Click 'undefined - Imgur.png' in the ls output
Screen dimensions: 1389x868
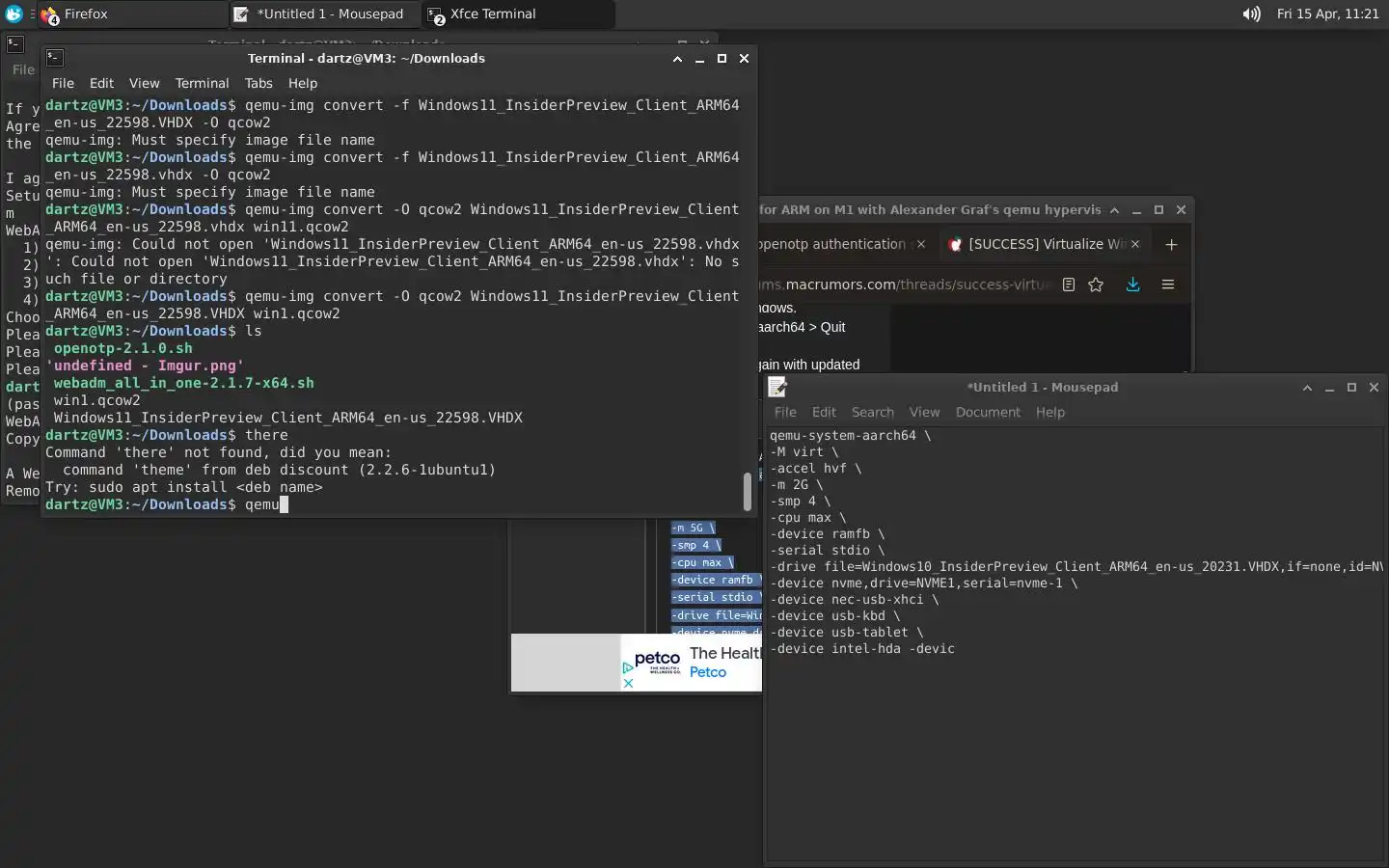click(x=145, y=366)
